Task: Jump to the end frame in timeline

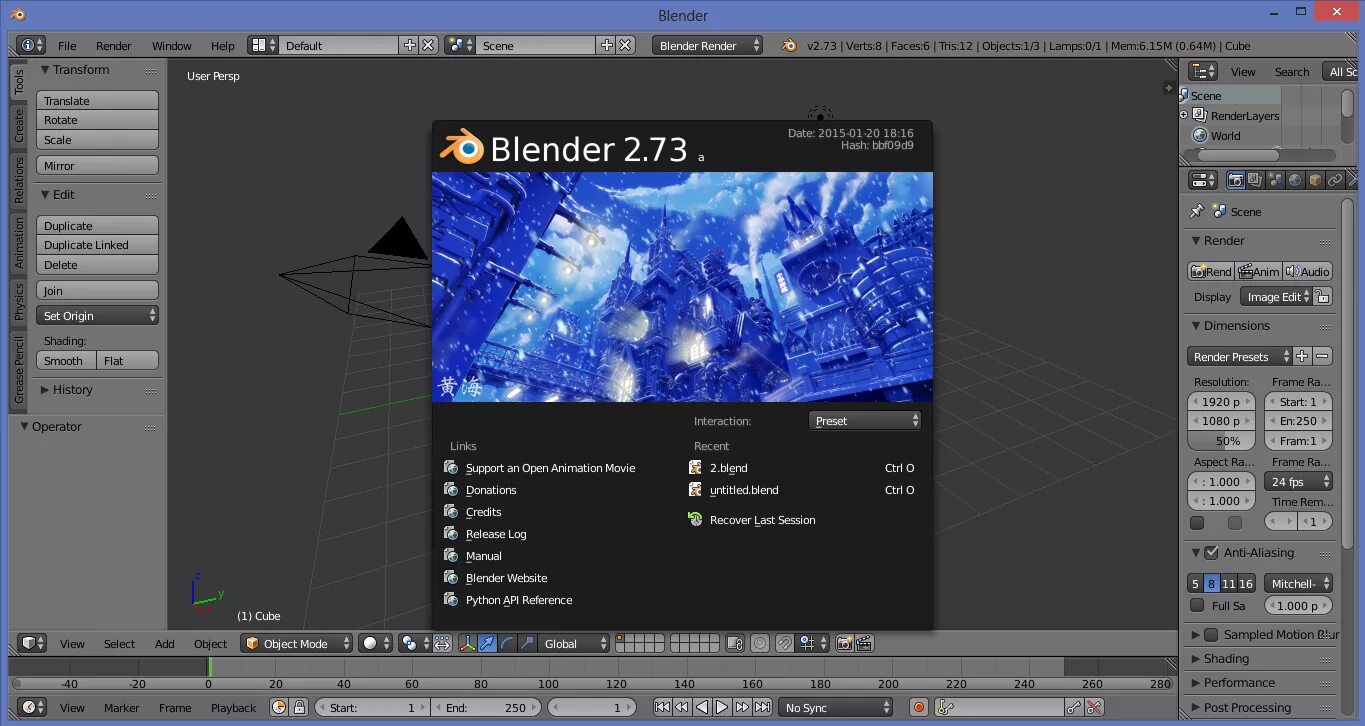Action: point(762,707)
